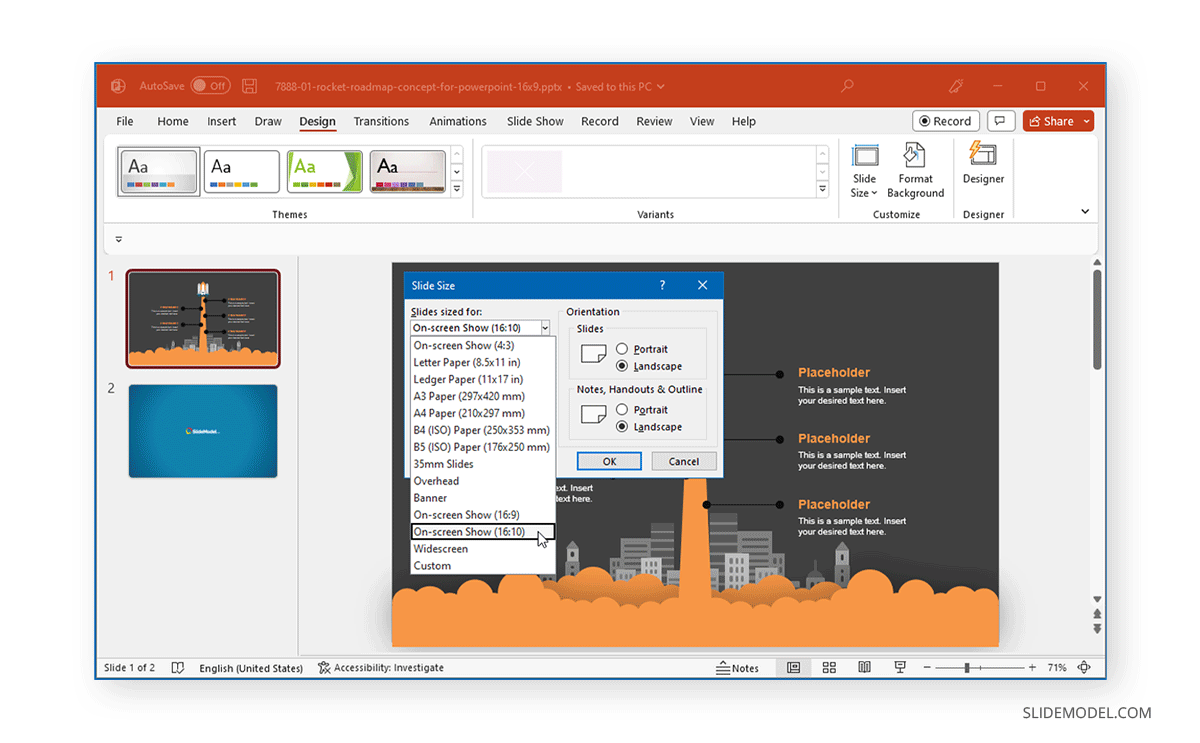The width and height of the screenshot is (1200, 743).
Task: Switch to the Transitions tab
Action: pos(381,121)
